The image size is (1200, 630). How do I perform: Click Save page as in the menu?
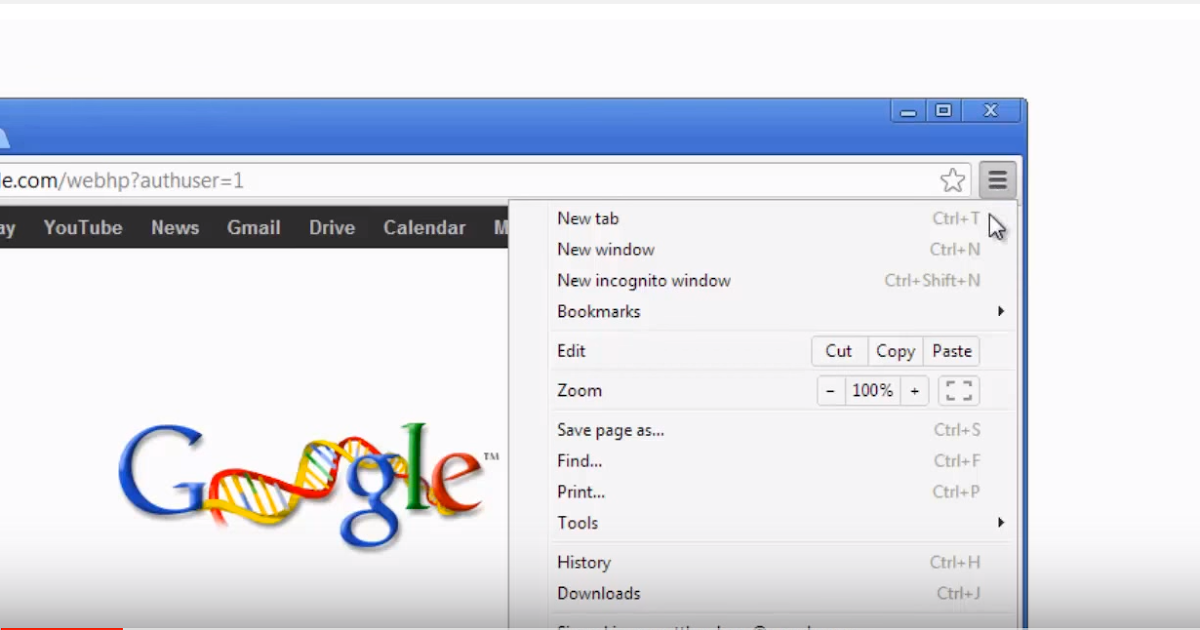[612, 429]
